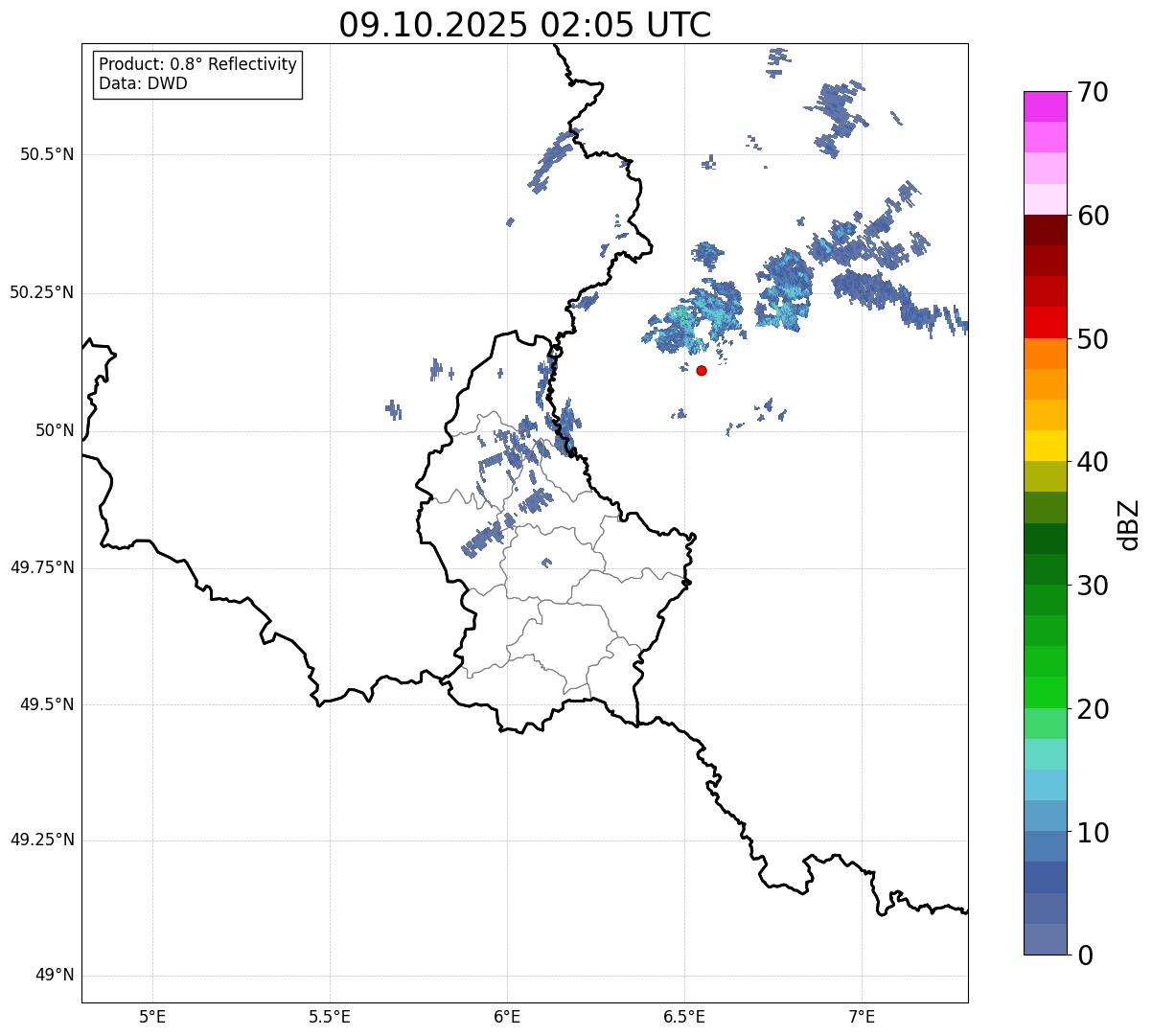
Task: Click the colorbar '70' tick value
Action: tap(1093, 92)
